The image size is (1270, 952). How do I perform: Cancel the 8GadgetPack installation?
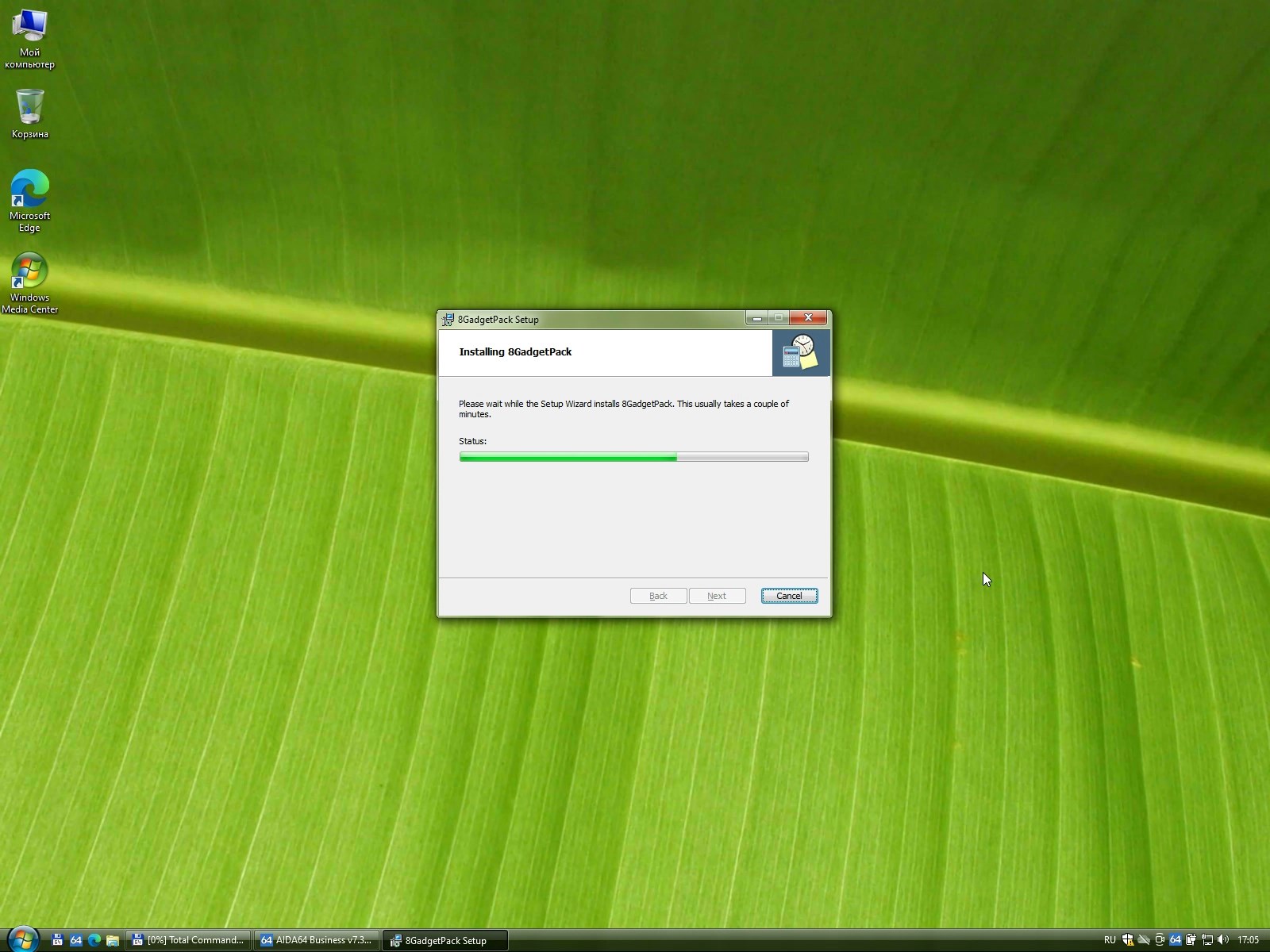pyautogui.click(x=789, y=596)
